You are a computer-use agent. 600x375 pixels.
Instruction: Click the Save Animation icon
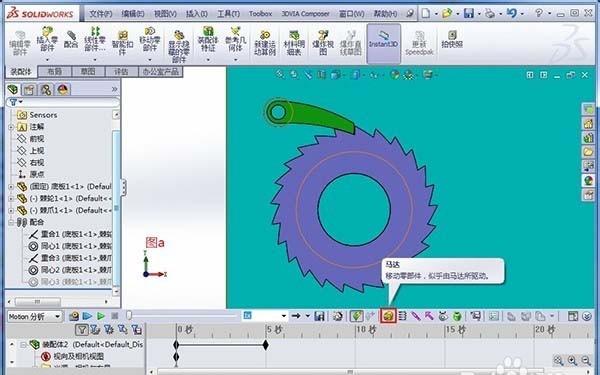pyautogui.click(x=320, y=316)
